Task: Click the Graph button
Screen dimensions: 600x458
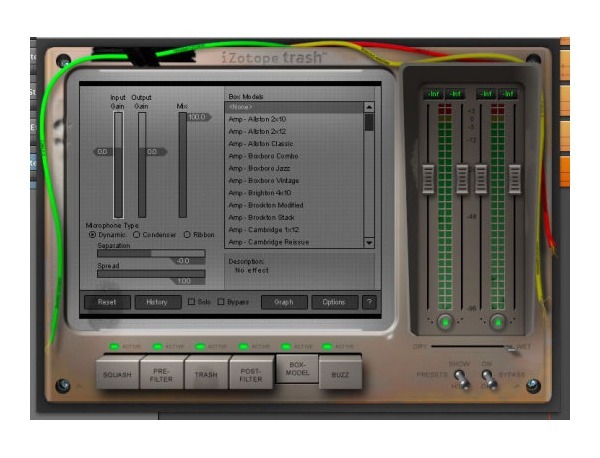Action: point(284,302)
